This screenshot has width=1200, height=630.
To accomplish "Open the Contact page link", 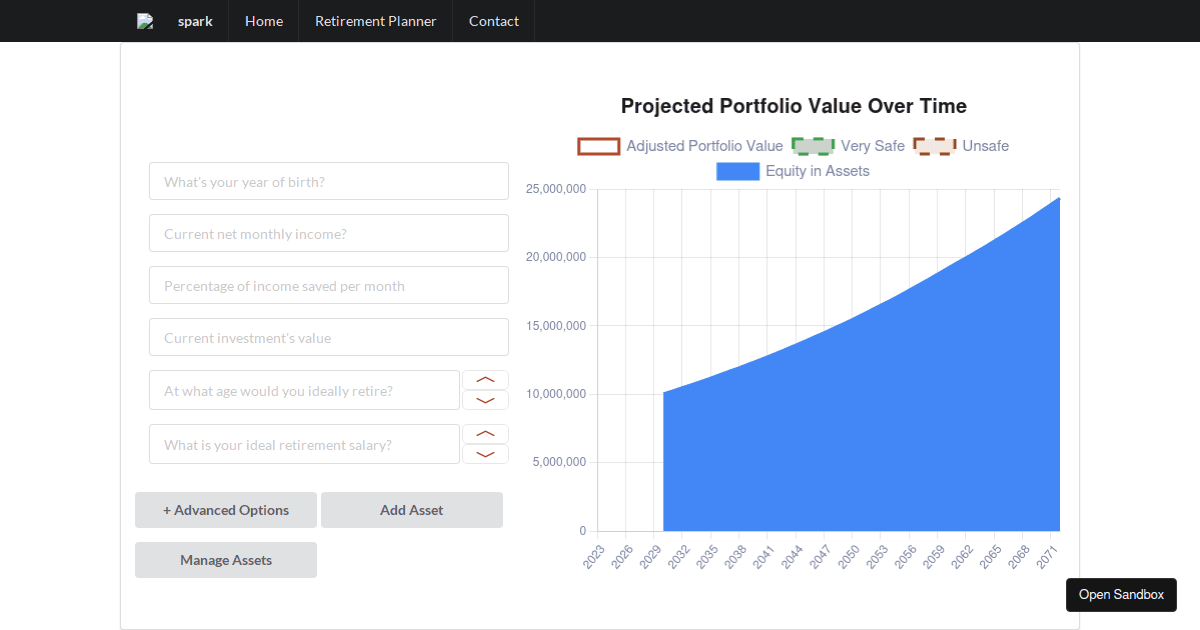I will (494, 21).
